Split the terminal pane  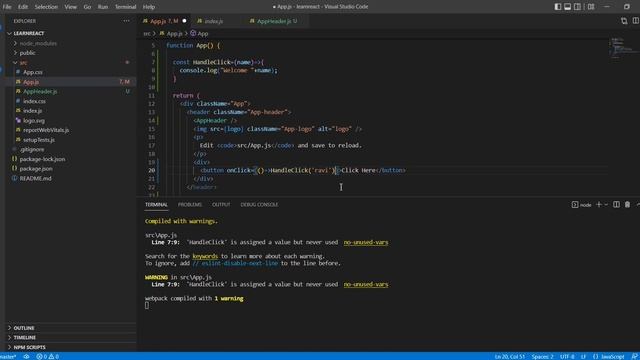[x=616, y=204]
